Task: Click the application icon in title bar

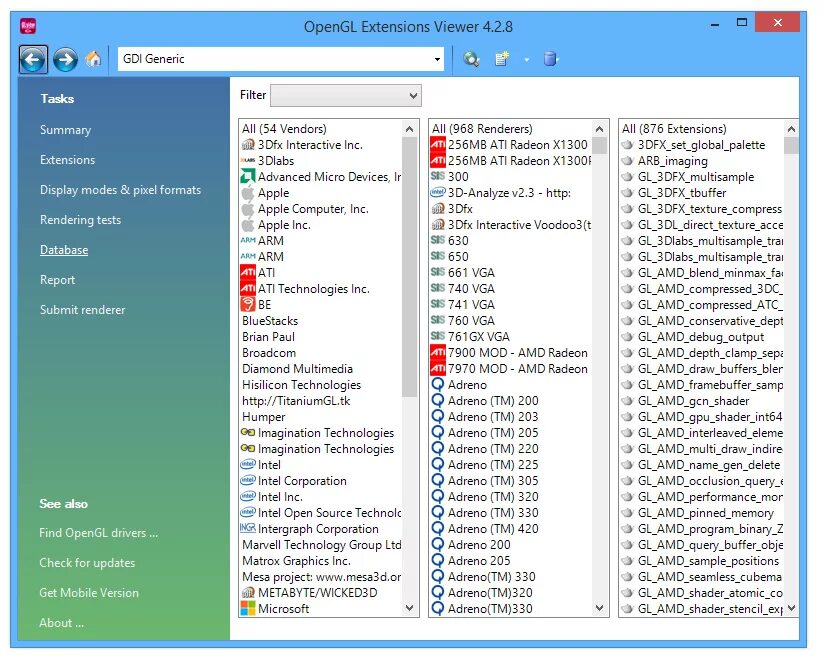Action: click(x=28, y=26)
